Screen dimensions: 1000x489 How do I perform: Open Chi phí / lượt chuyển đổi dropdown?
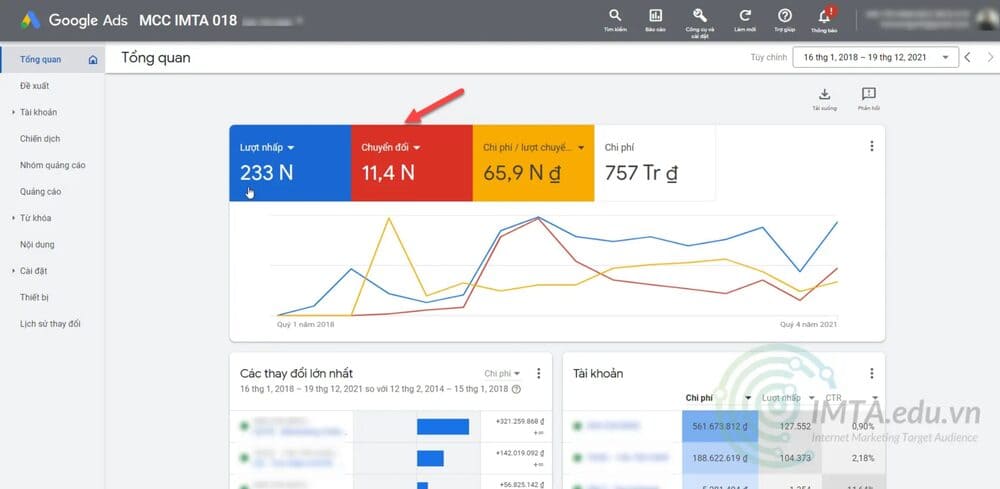(x=581, y=147)
